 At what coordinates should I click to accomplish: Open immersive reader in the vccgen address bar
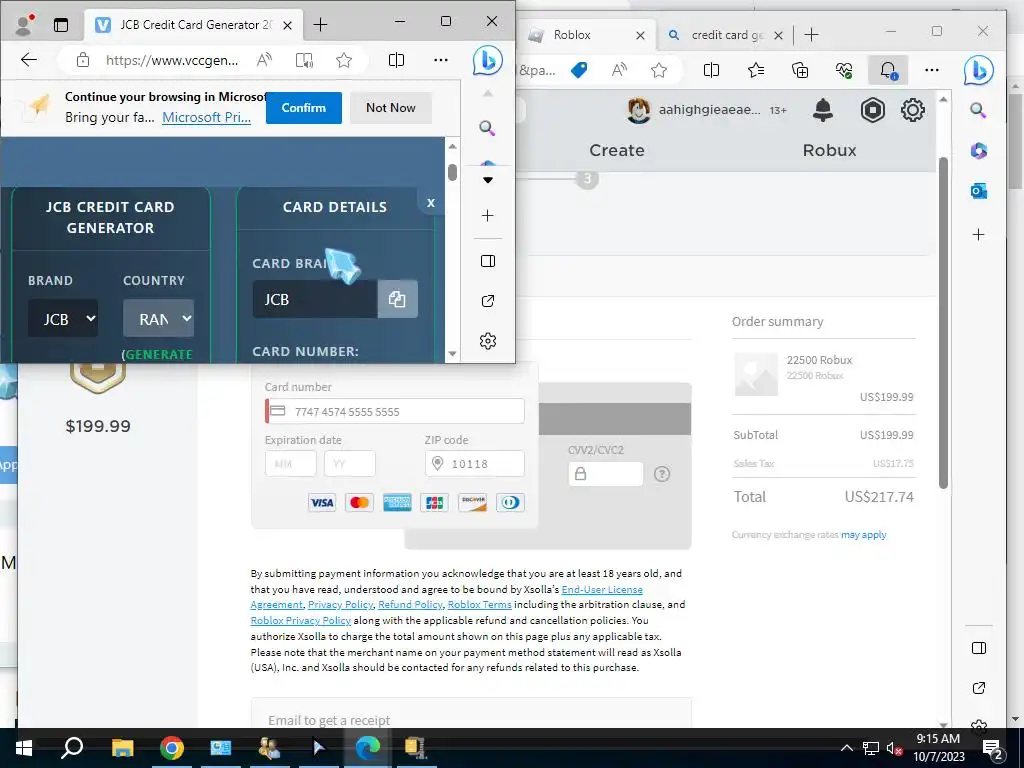click(x=304, y=60)
